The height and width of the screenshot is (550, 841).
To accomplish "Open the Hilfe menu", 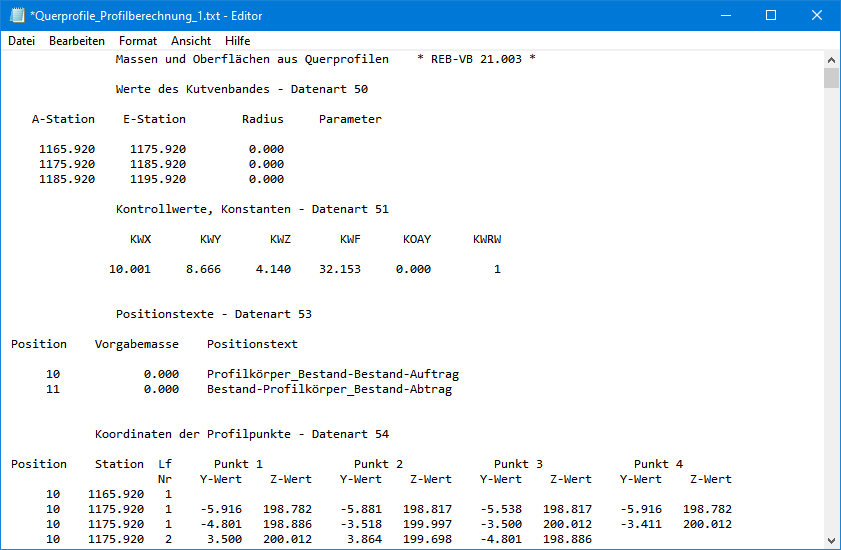I will [238, 41].
